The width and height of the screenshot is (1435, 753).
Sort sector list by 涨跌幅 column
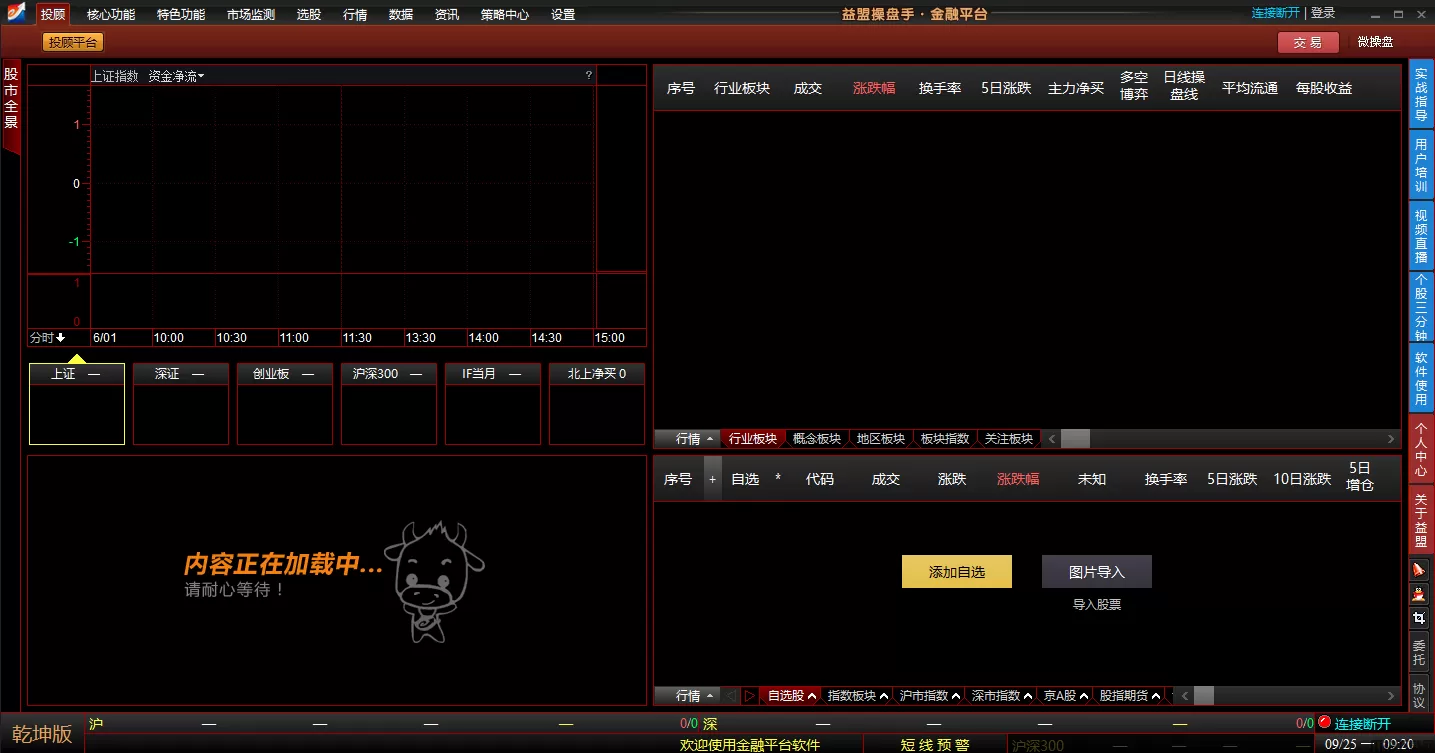tap(873, 88)
